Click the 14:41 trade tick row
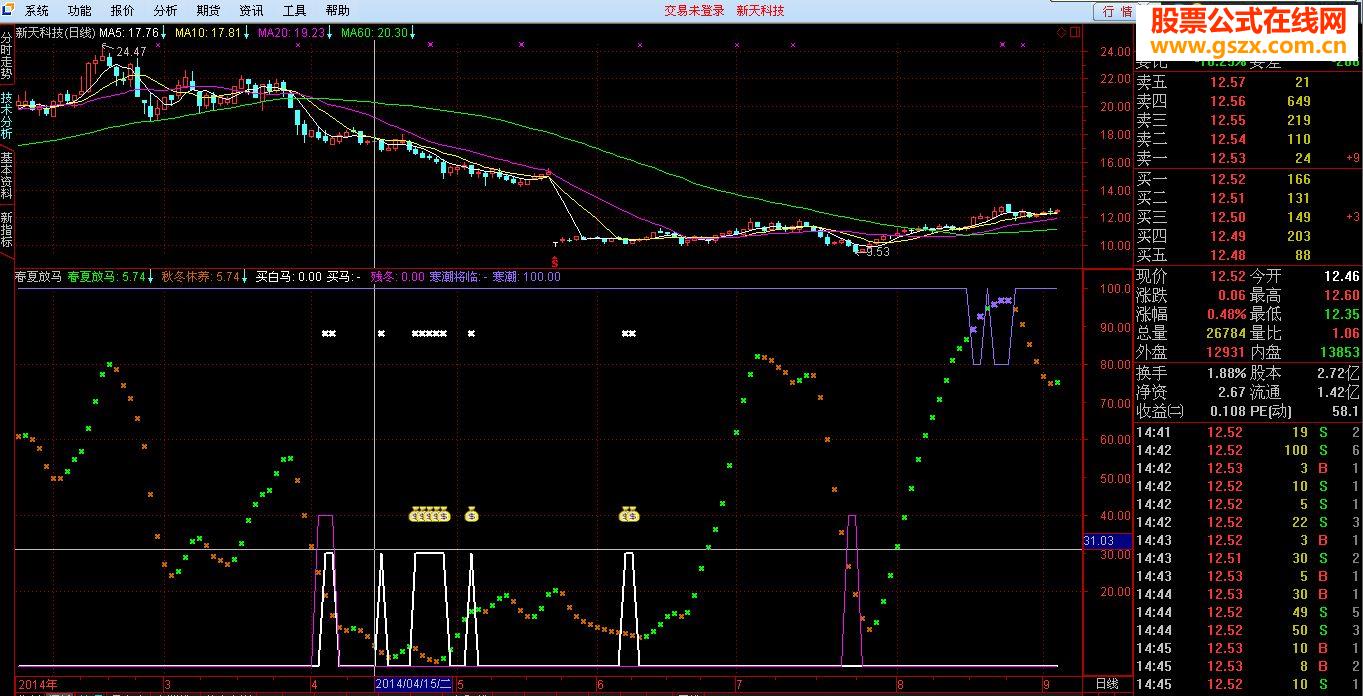The image size is (1363, 696). click(x=1247, y=432)
